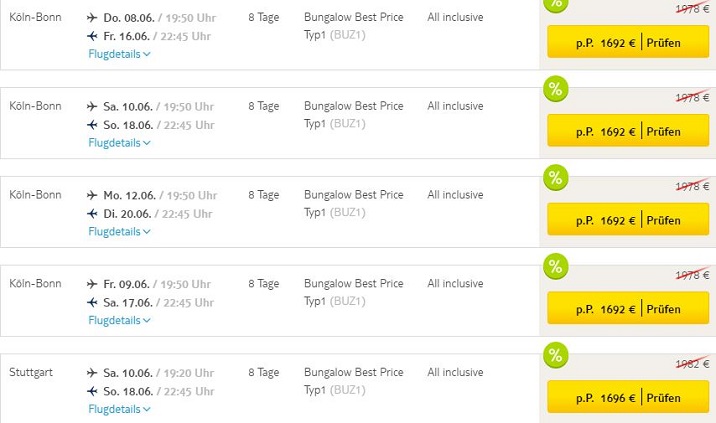Click outbound plane icon for Stuttgart Sa. 10.06. flight
The width and height of the screenshot is (716, 423).
point(93,373)
